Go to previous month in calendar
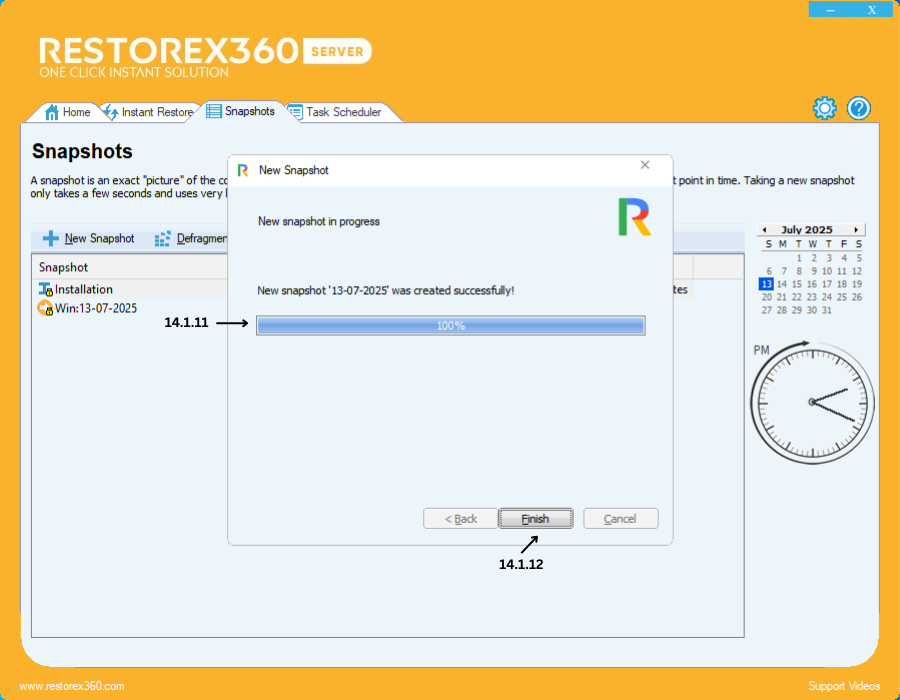Image resolution: width=900 pixels, height=700 pixels. coord(764,230)
